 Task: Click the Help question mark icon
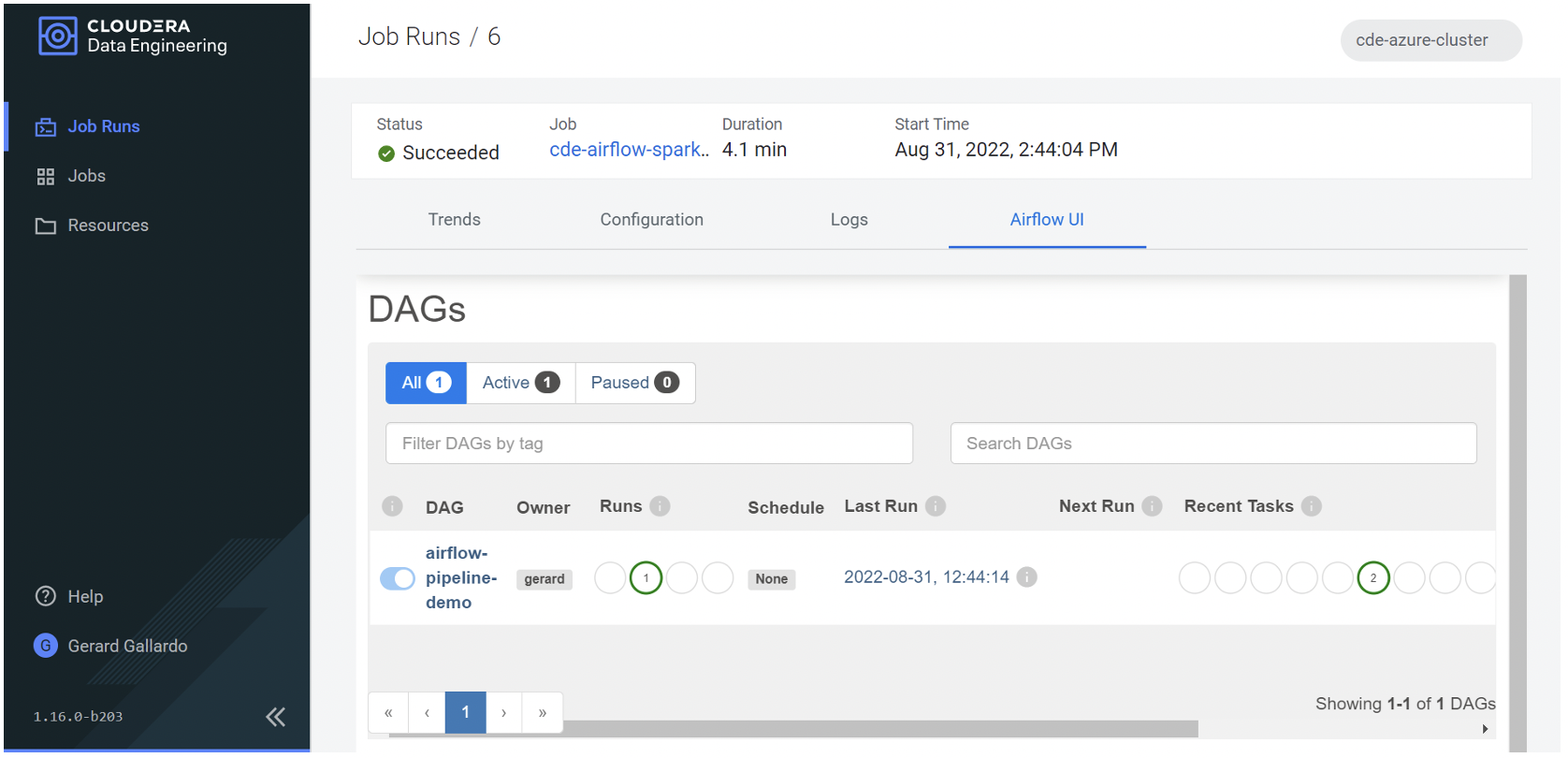(x=45, y=596)
